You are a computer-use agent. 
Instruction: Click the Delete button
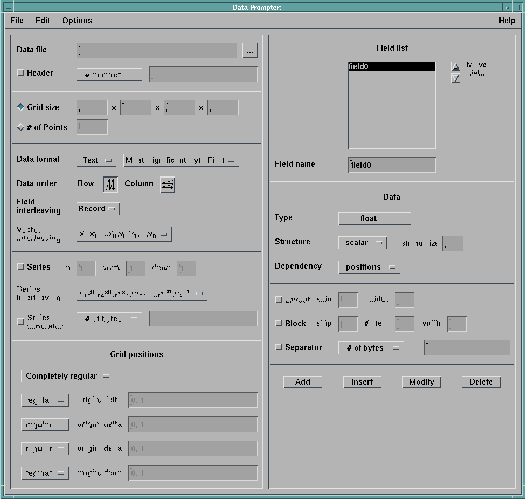point(481,382)
